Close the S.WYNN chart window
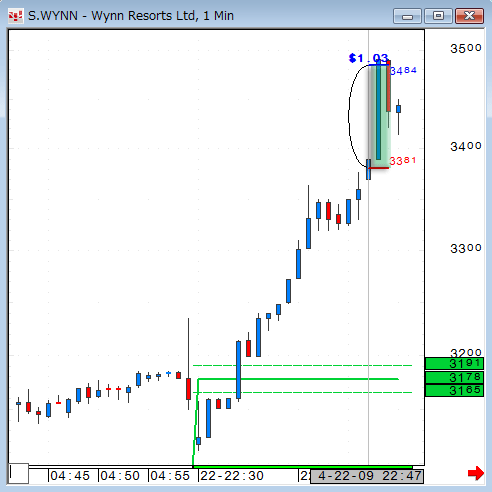Viewport: 492px width, 492px height. pyautogui.click(x=469, y=16)
